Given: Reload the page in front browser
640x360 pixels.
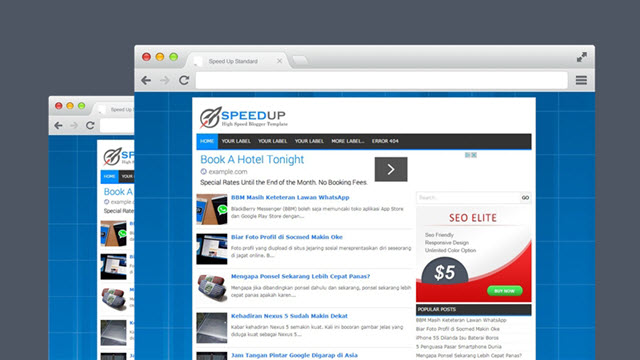Looking at the screenshot, I should (184, 80).
